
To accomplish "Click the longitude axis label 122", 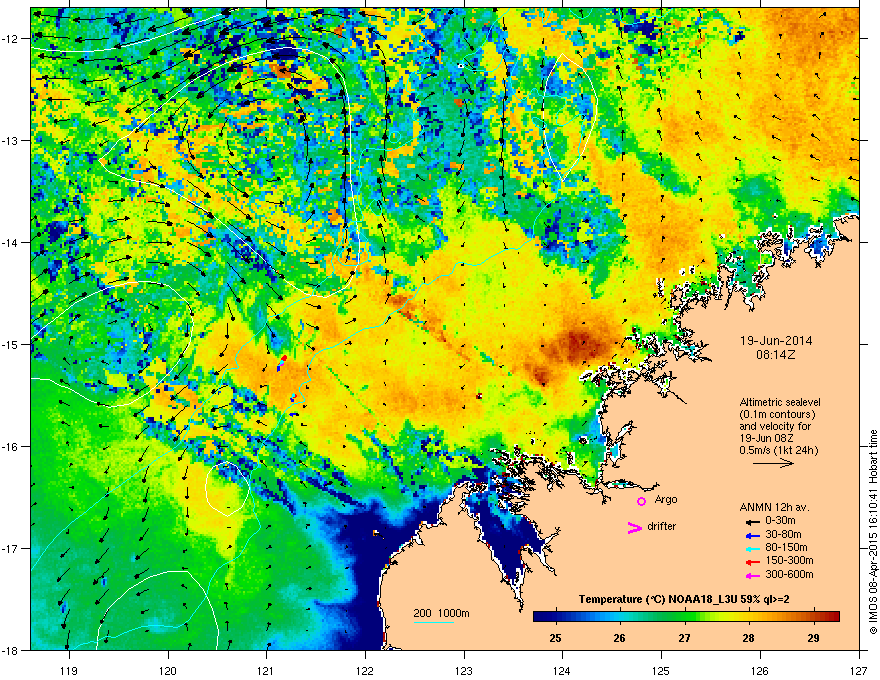I will pyautogui.click(x=365, y=670).
